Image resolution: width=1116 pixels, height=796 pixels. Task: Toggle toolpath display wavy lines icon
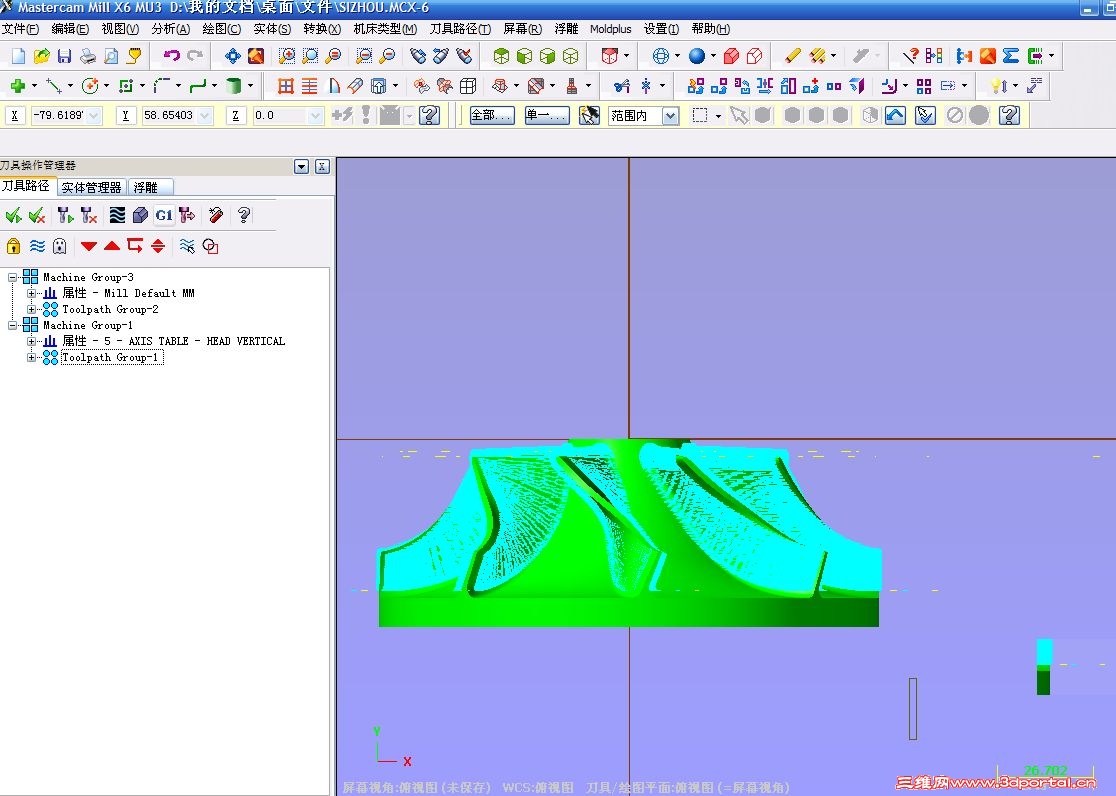[x=37, y=246]
